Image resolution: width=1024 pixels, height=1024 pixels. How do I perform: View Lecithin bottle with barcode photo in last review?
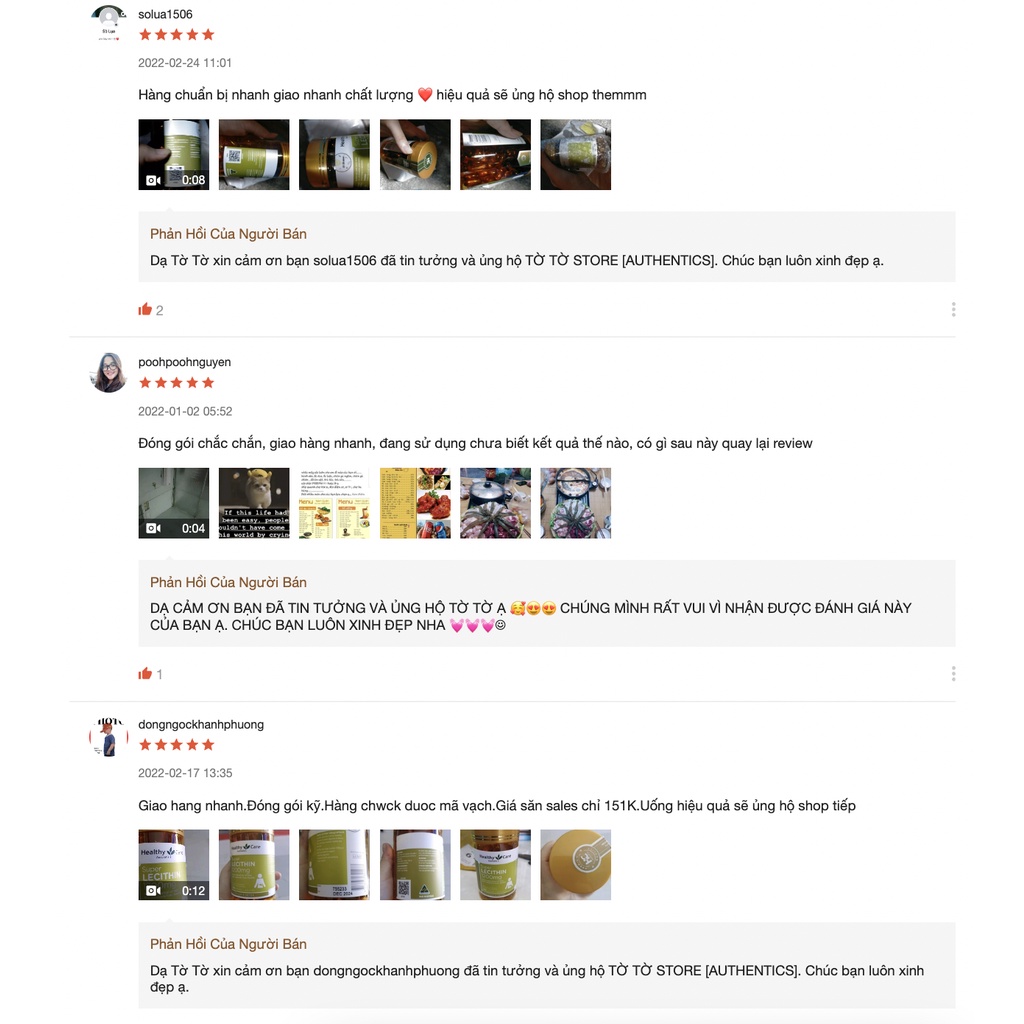tap(334, 865)
